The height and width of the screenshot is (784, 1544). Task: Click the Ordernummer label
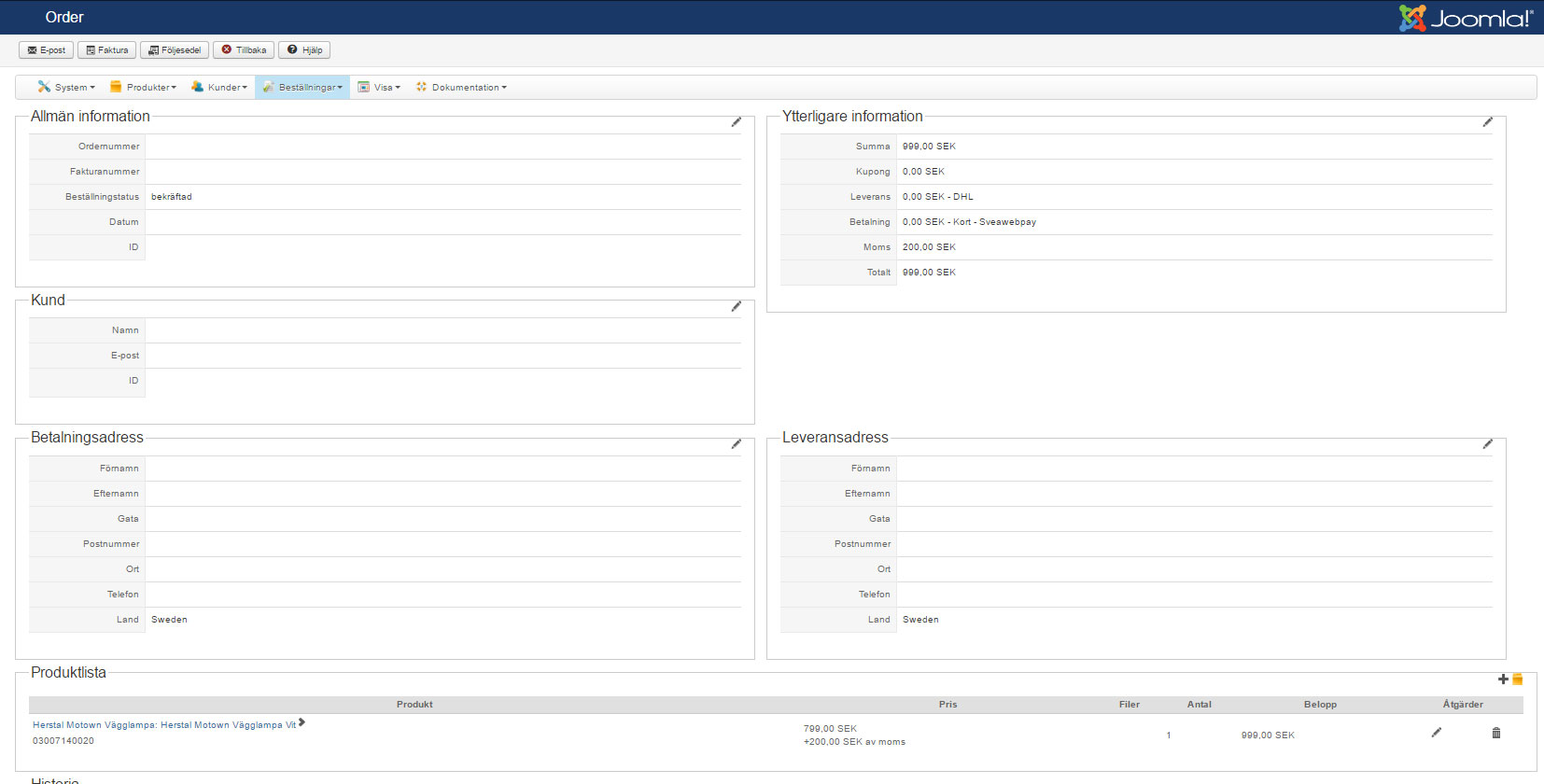[x=109, y=147]
